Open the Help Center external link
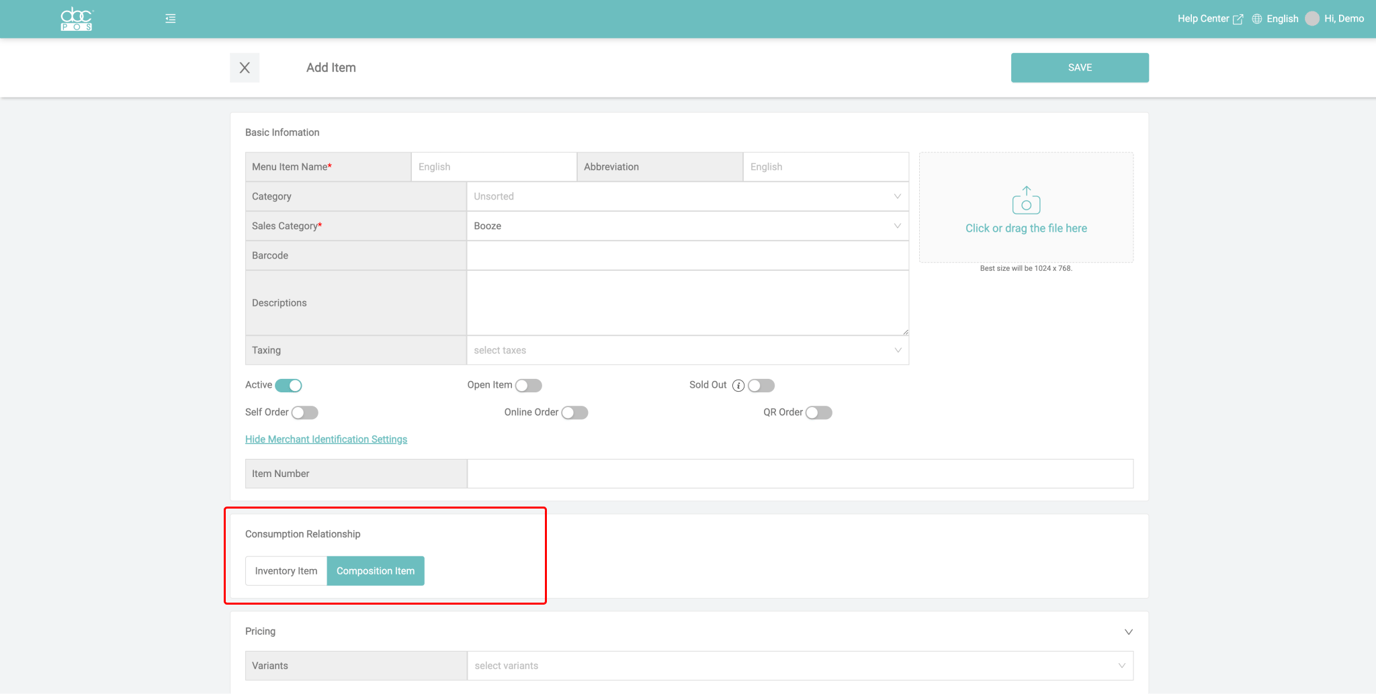The width and height of the screenshot is (1376, 694). pyautogui.click(x=1209, y=19)
